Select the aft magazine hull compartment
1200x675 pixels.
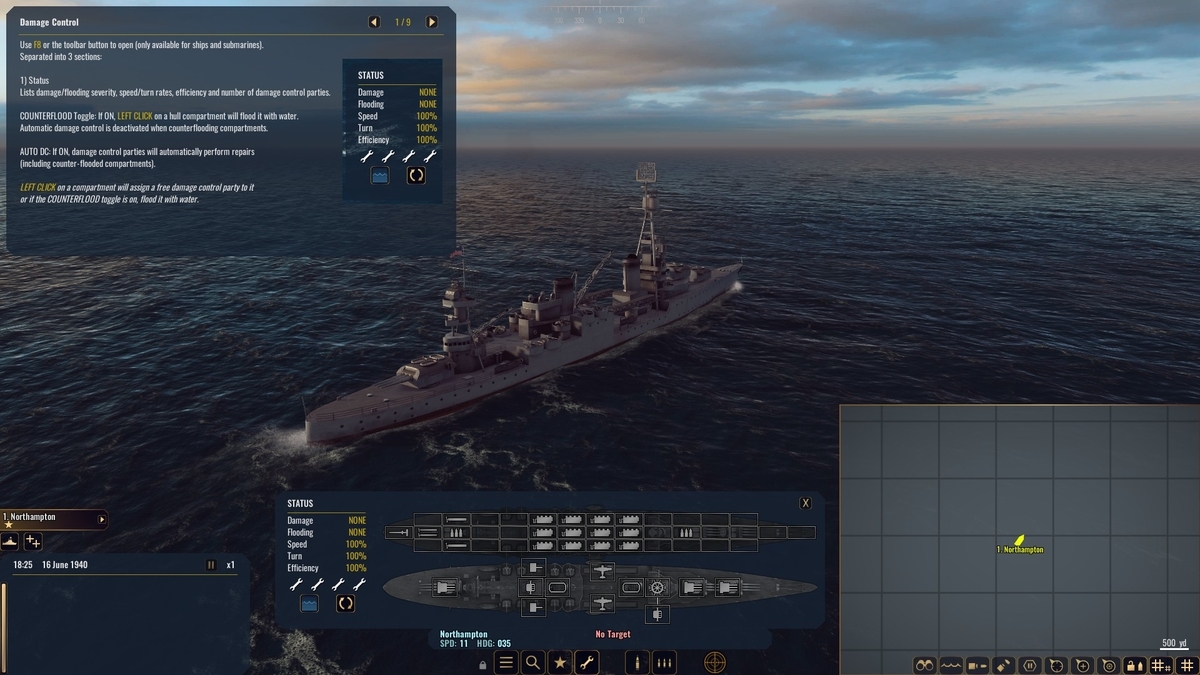tap(457, 532)
